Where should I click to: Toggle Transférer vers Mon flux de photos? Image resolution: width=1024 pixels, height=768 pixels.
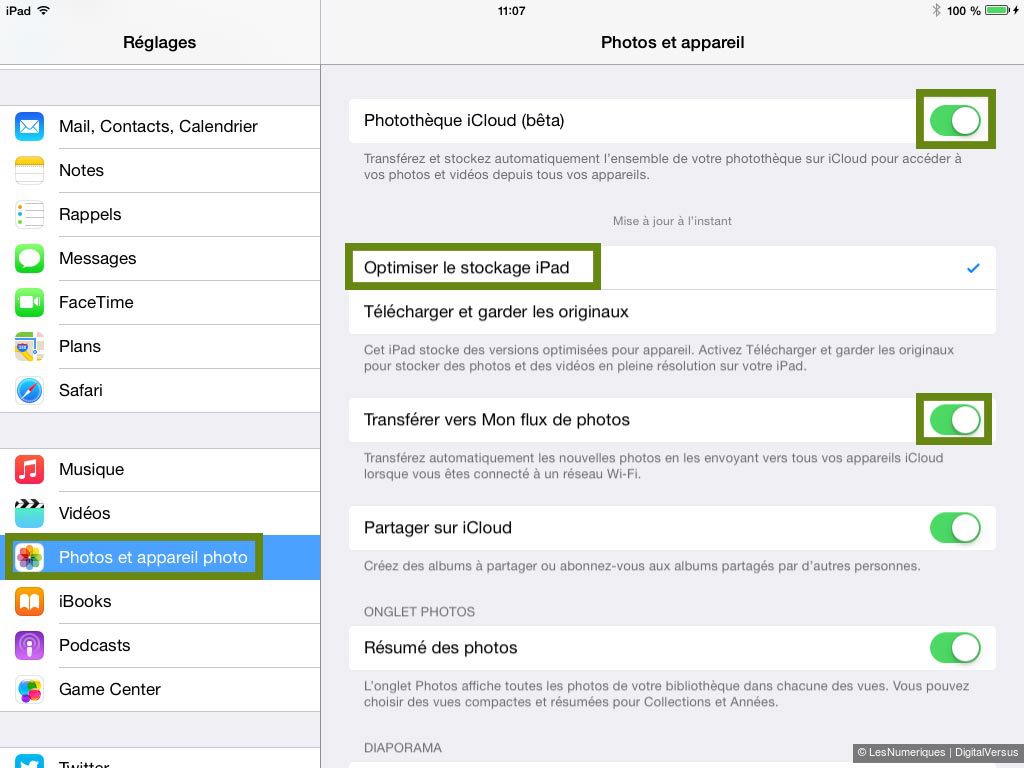coord(955,420)
